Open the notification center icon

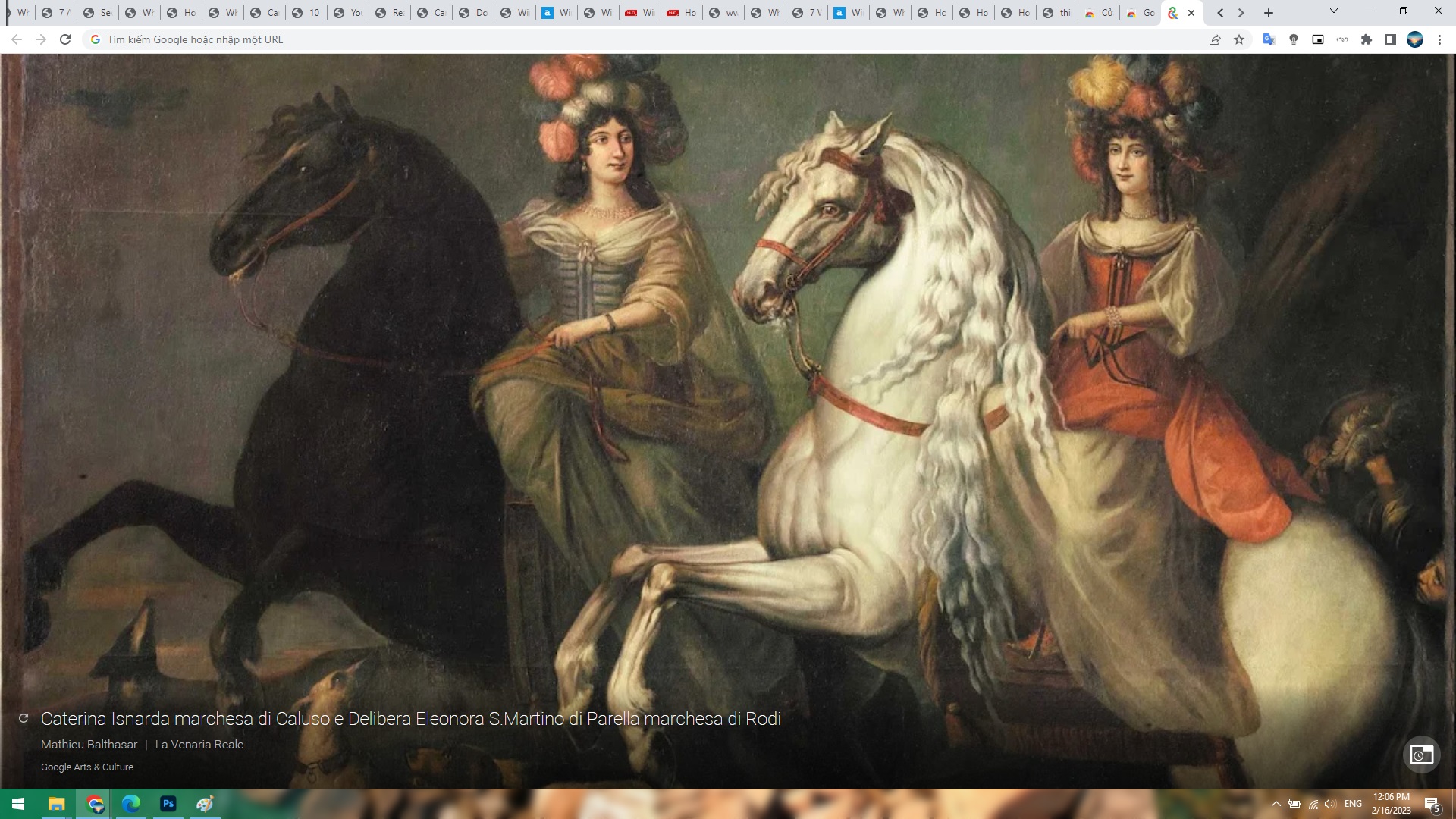point(1432,805)
